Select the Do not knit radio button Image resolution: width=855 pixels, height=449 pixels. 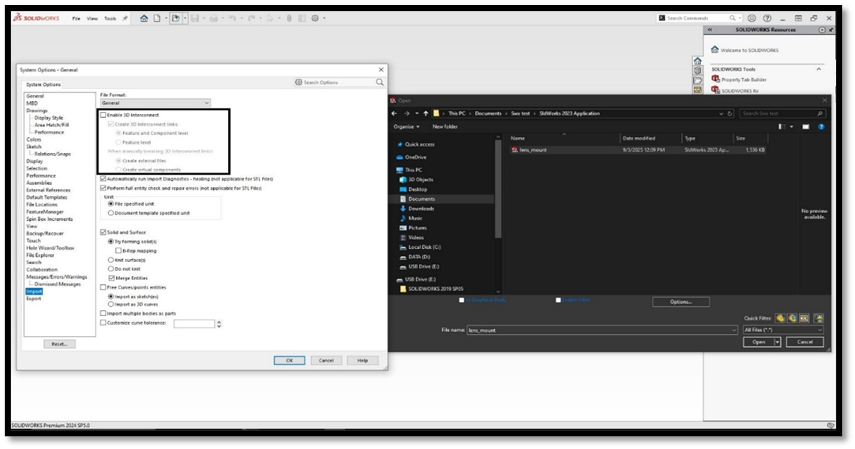pyautogui.click(x=111, y=269)
